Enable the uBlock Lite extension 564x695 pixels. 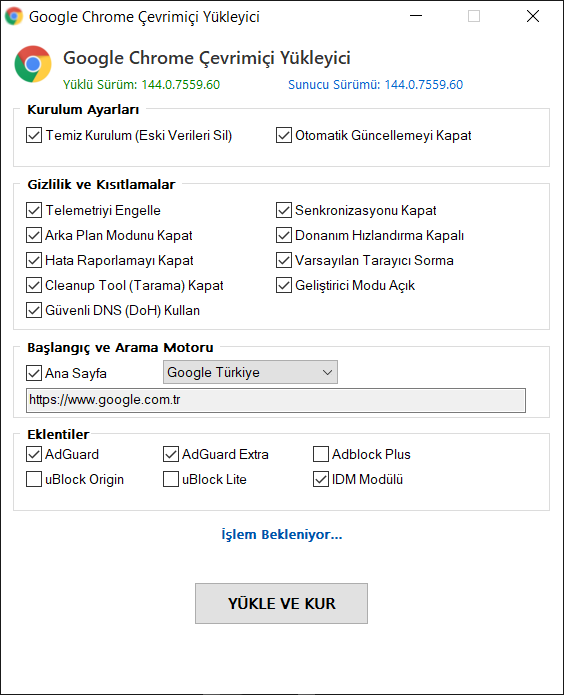(x=171, y=479)
